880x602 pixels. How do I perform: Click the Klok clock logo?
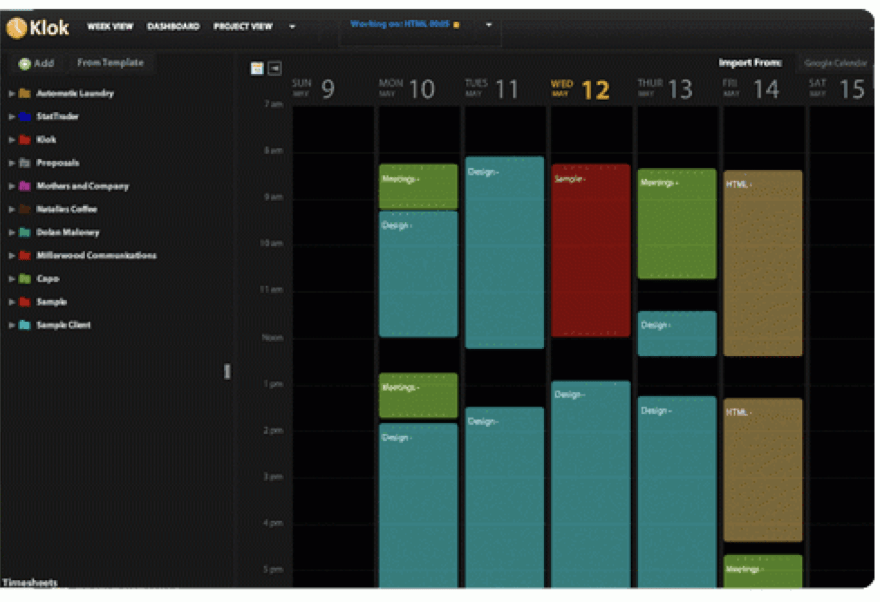[x=16, y=27]
